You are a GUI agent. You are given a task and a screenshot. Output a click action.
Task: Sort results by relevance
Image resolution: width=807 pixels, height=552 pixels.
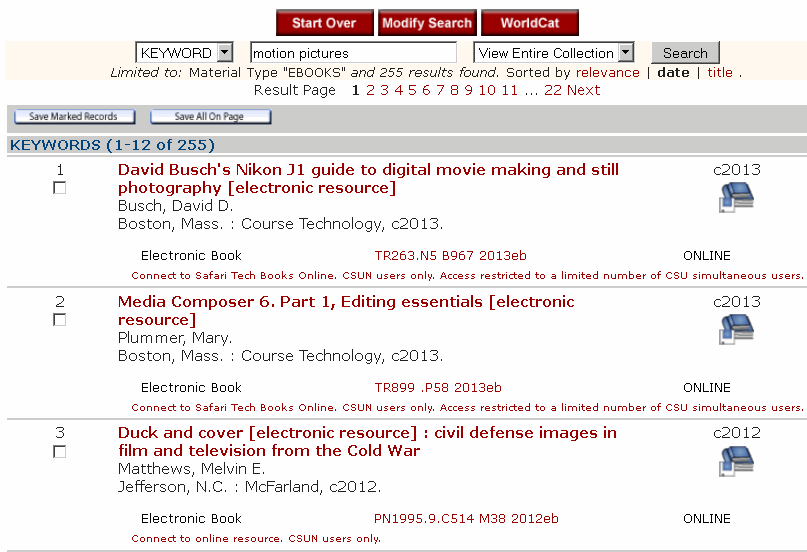tap(607, 72)
